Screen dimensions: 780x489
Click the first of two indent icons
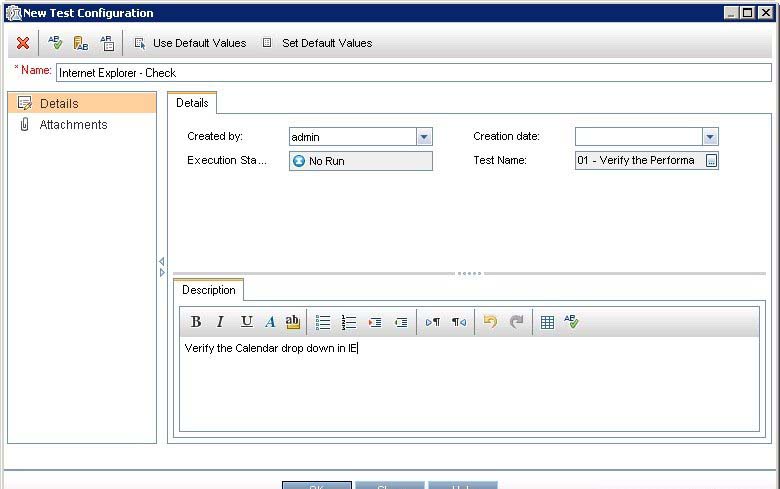[375, 322]
